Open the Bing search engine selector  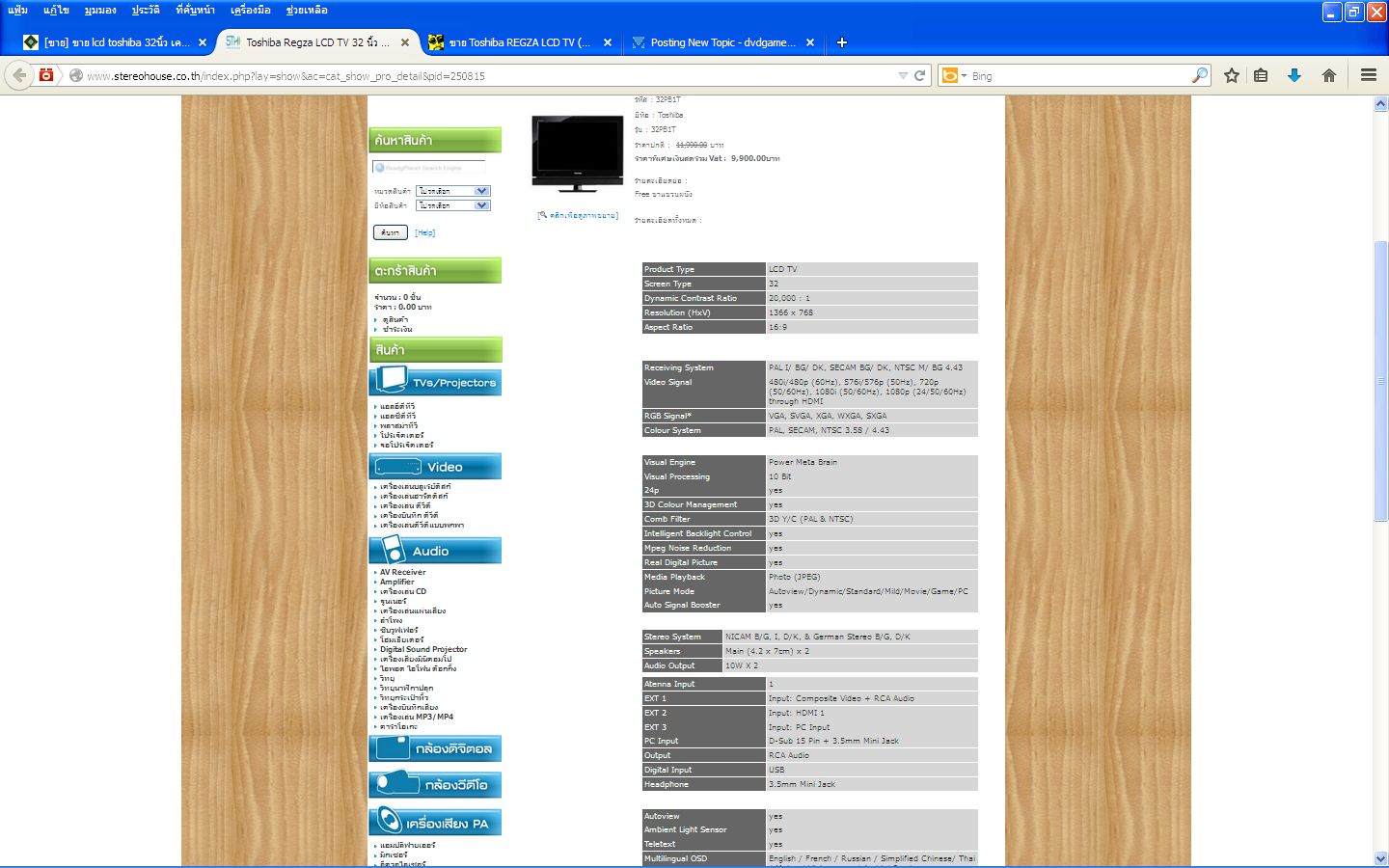954,75
